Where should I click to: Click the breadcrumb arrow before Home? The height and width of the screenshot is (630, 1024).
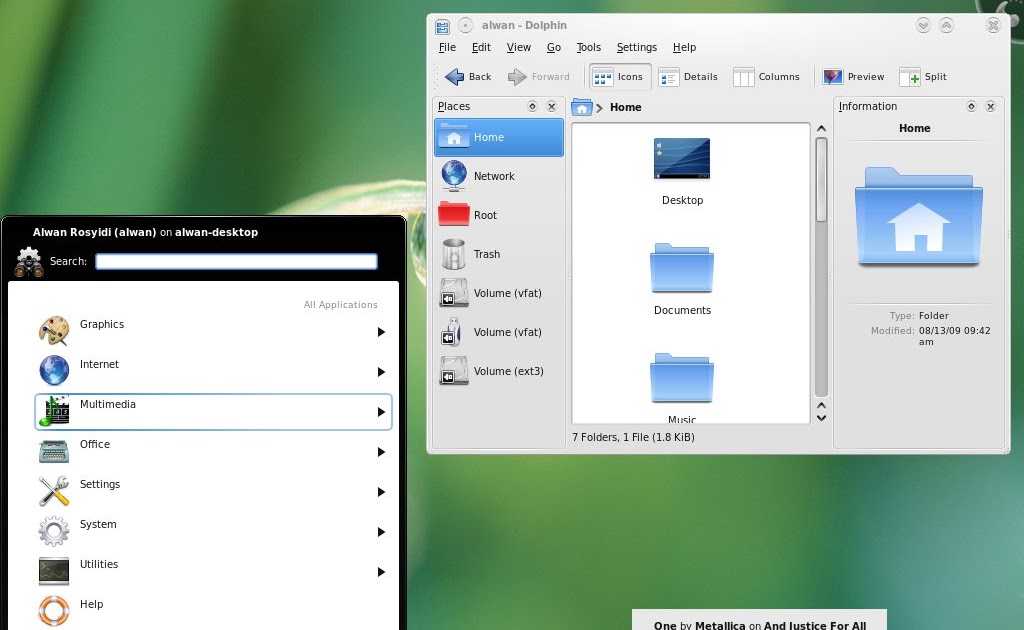coord(599,108)
